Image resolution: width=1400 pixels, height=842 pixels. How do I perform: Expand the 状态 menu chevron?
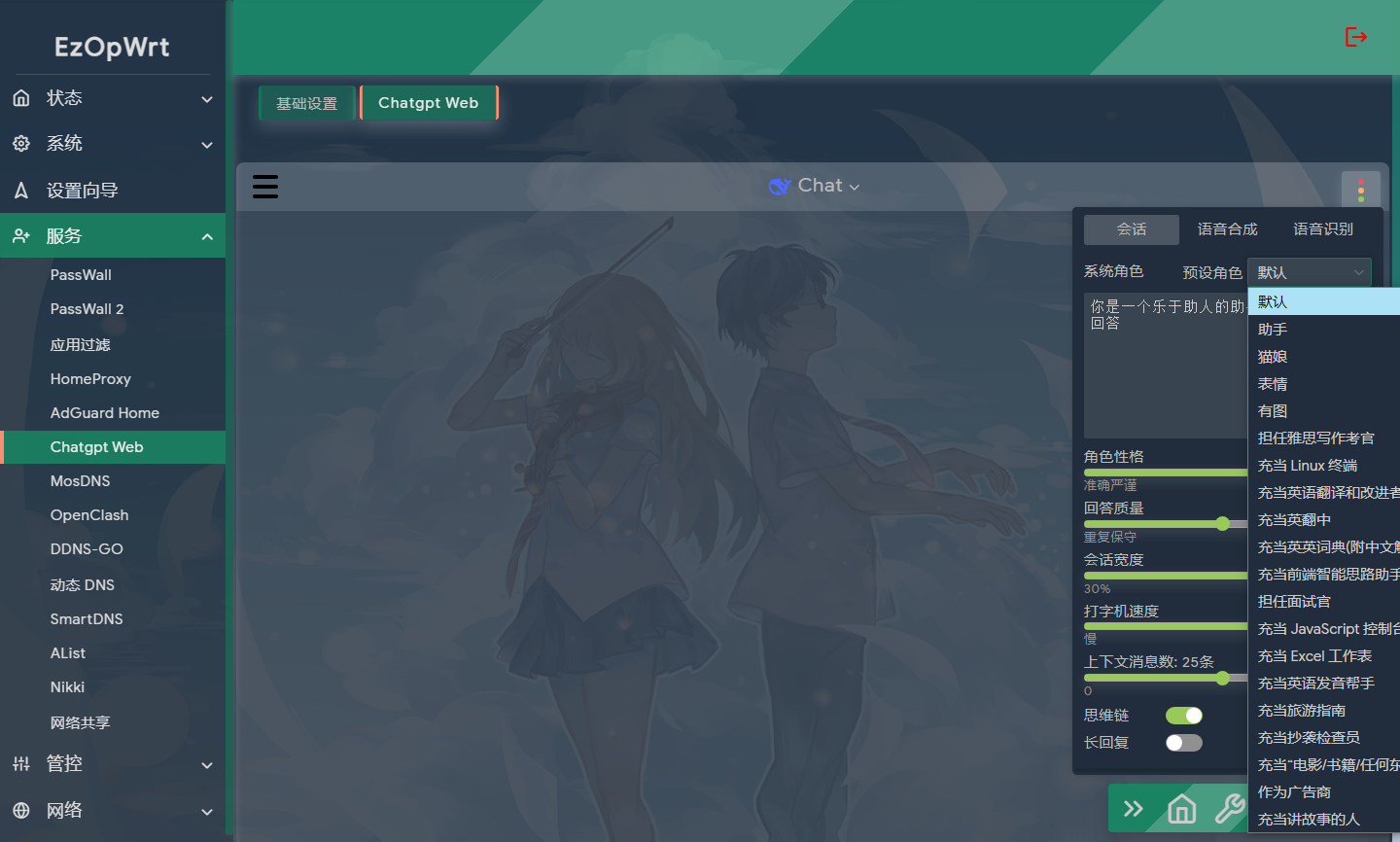(207, 99)
